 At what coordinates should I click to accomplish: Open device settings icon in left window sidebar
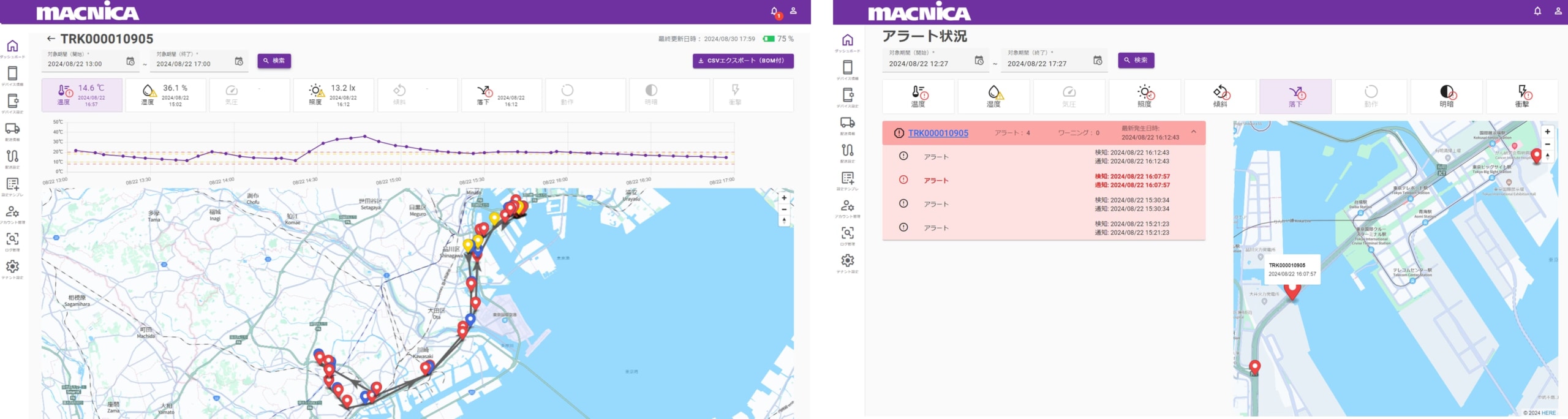12,101
